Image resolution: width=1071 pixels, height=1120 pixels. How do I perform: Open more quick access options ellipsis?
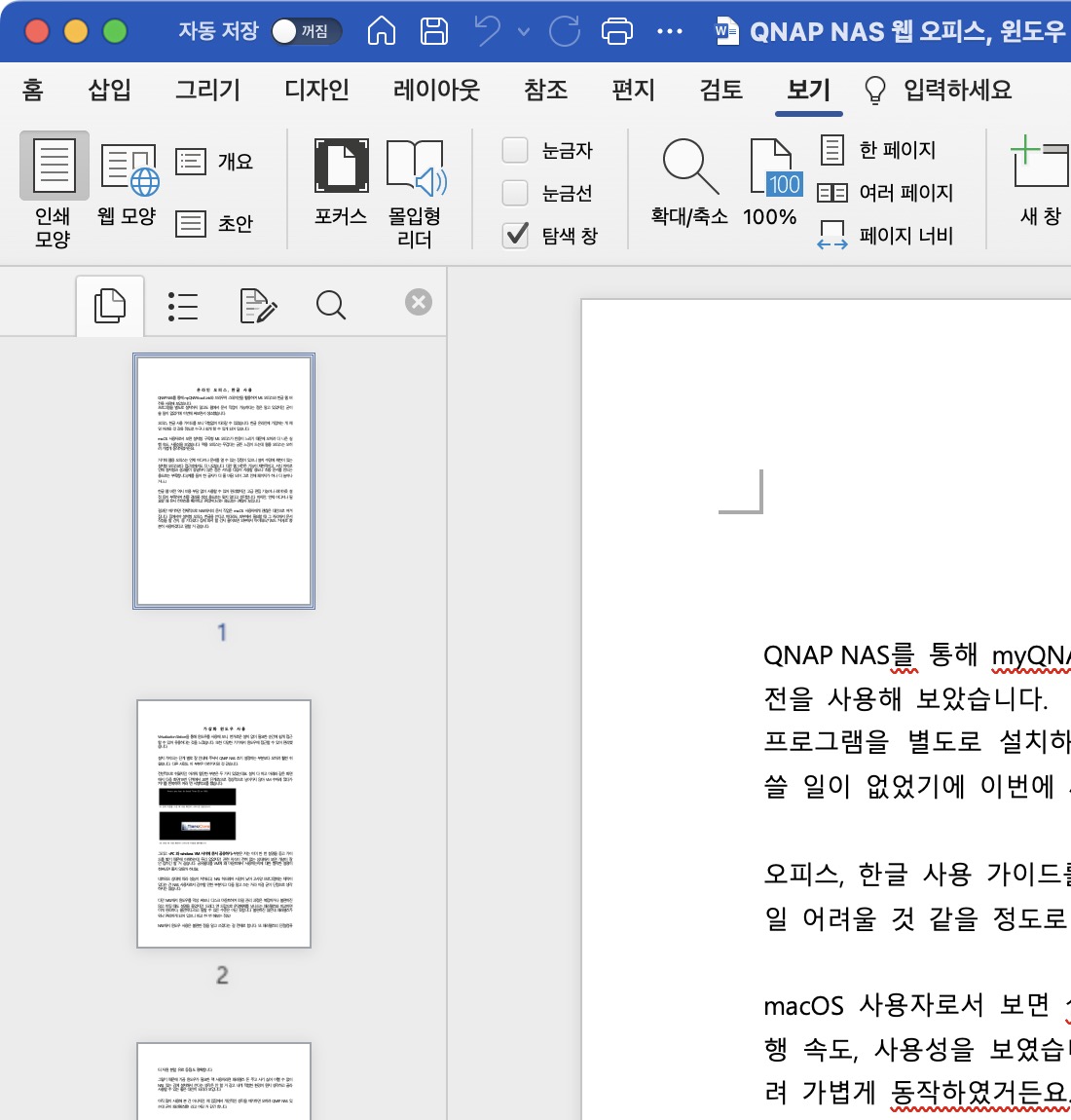(x=669, y=31)
